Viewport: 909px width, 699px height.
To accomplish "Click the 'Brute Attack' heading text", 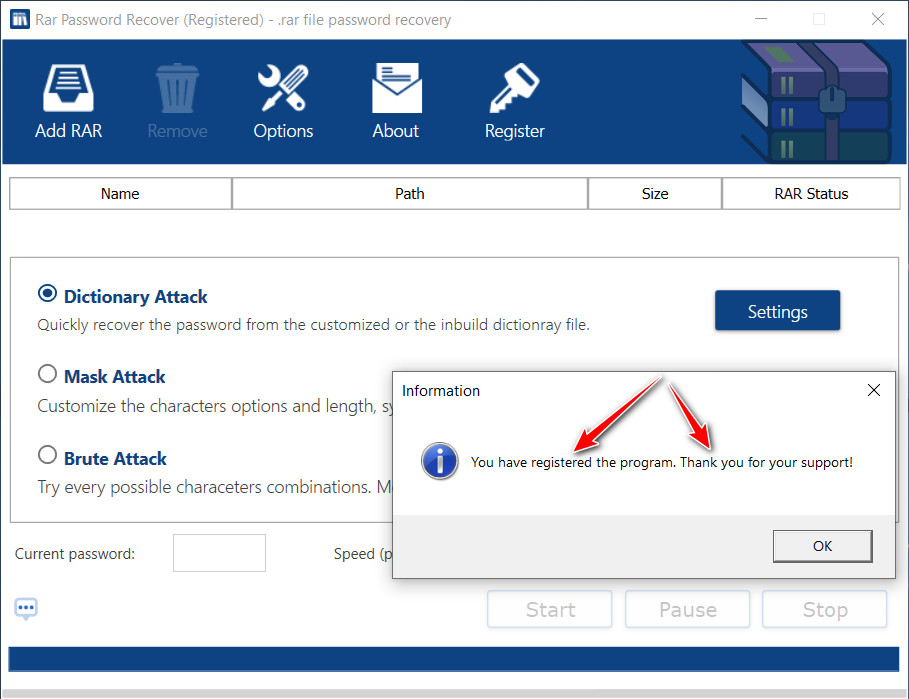I will (115, 458).
